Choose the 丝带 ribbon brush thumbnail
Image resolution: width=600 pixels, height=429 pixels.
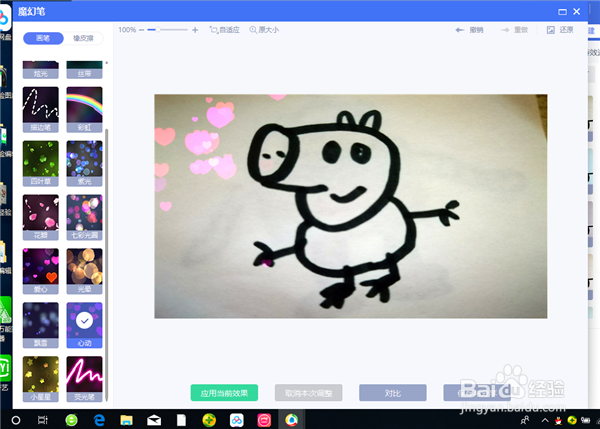pos(85,69)
